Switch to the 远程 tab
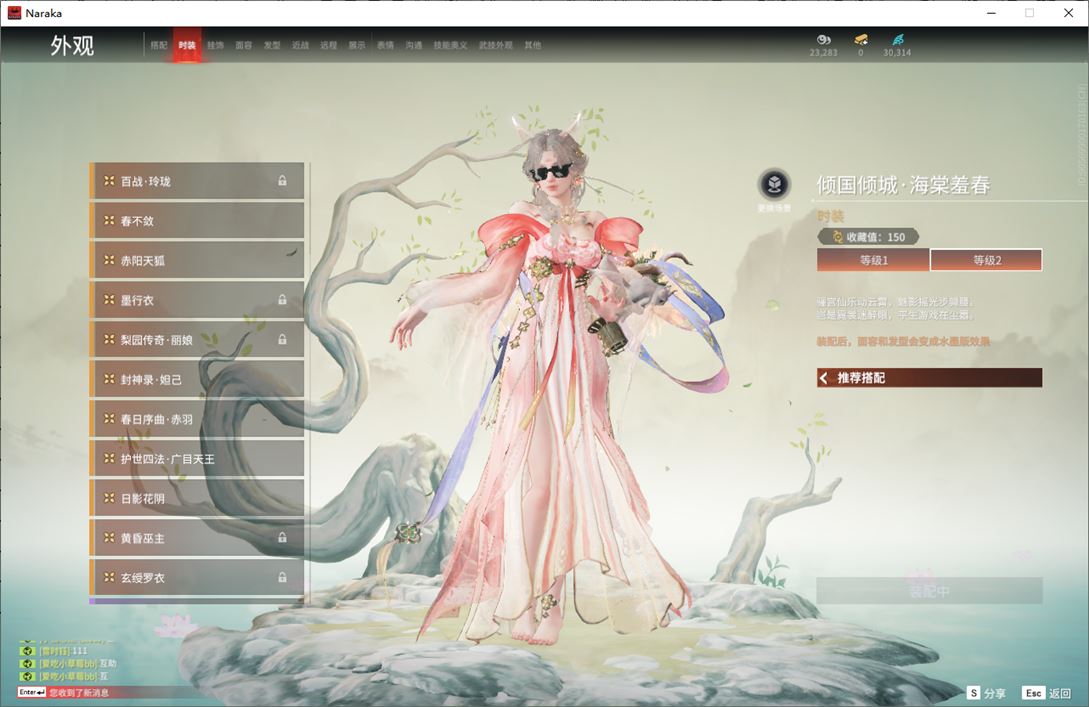1089x707 pixels. (x=329, y=45)
